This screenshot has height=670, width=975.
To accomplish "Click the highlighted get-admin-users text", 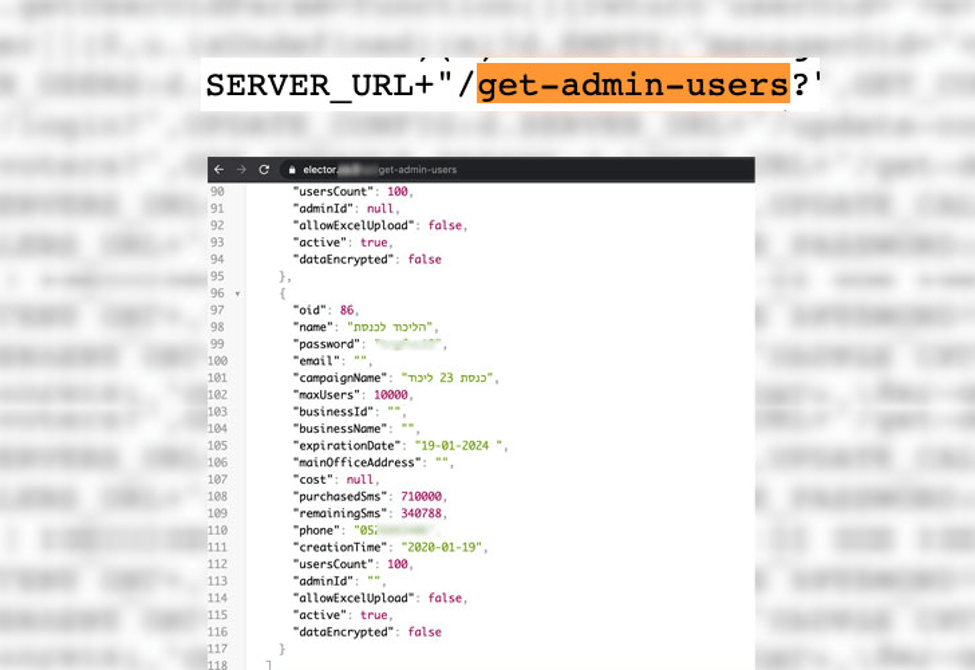I will [x=633, y=85].
